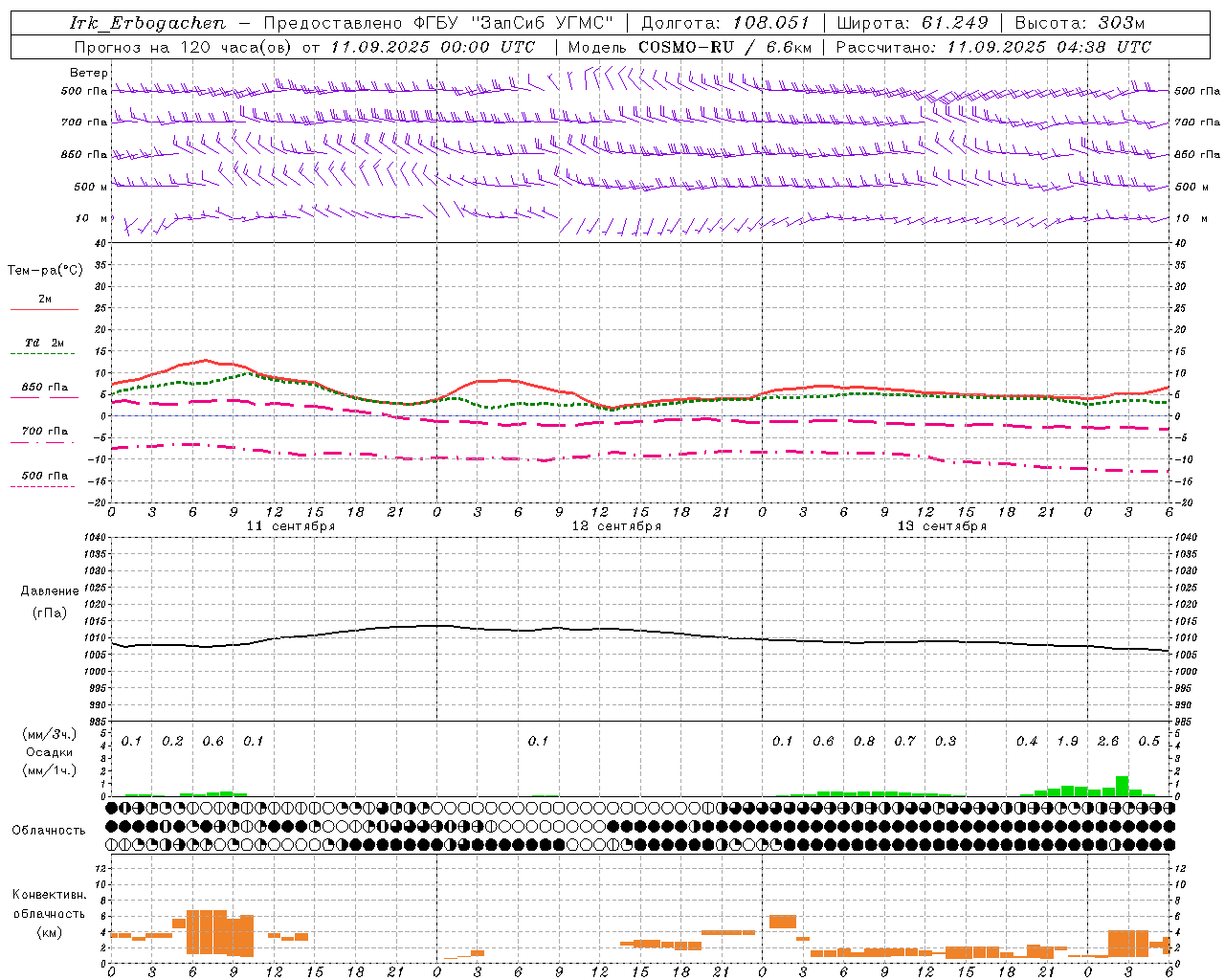Click the elevation value 303м
Viewport: 1225px width, 980px height.
click(1122, 23)
